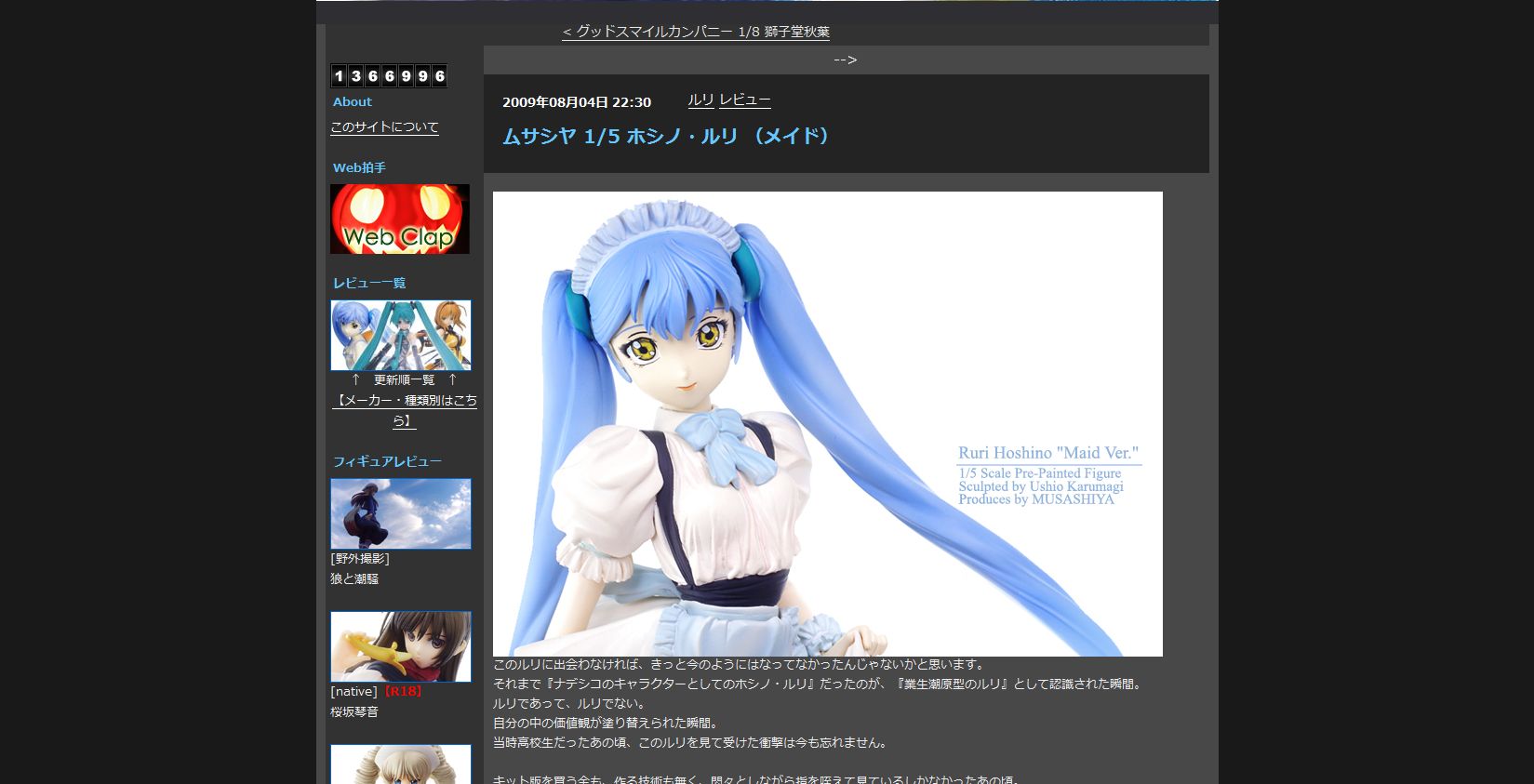Click the Web Clap banner image
This screenshot has height=784, width=1534.
(400, 219)
